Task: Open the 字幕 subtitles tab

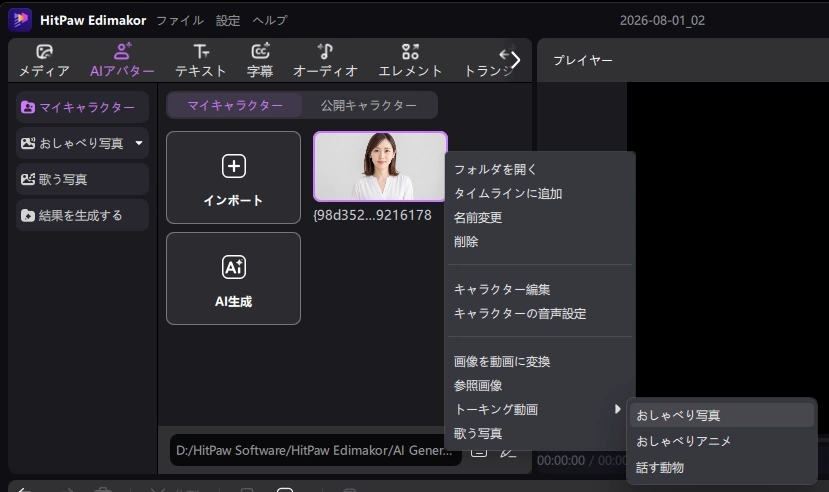Action: click(x=260, y=61)
